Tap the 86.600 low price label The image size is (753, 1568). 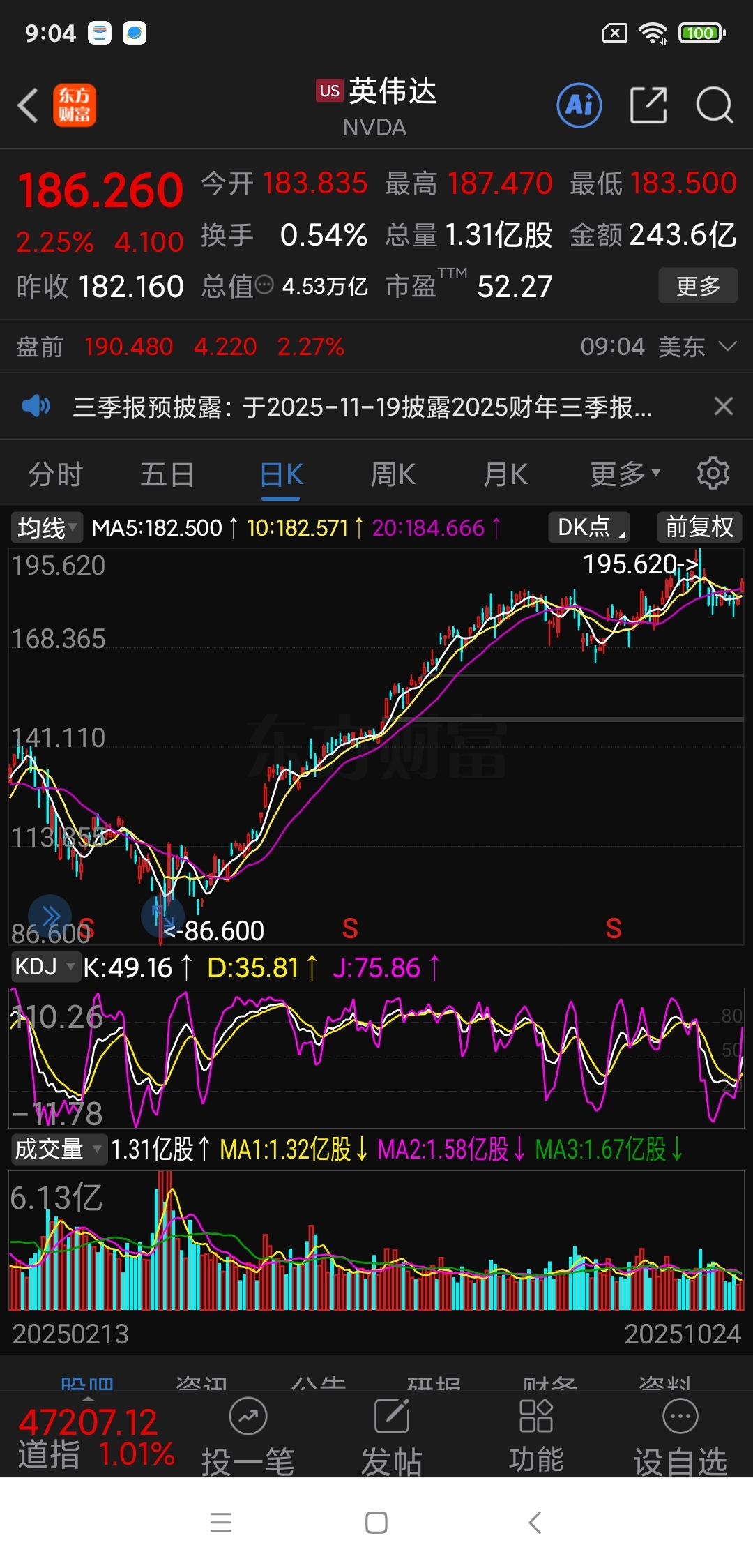point(214,930)
